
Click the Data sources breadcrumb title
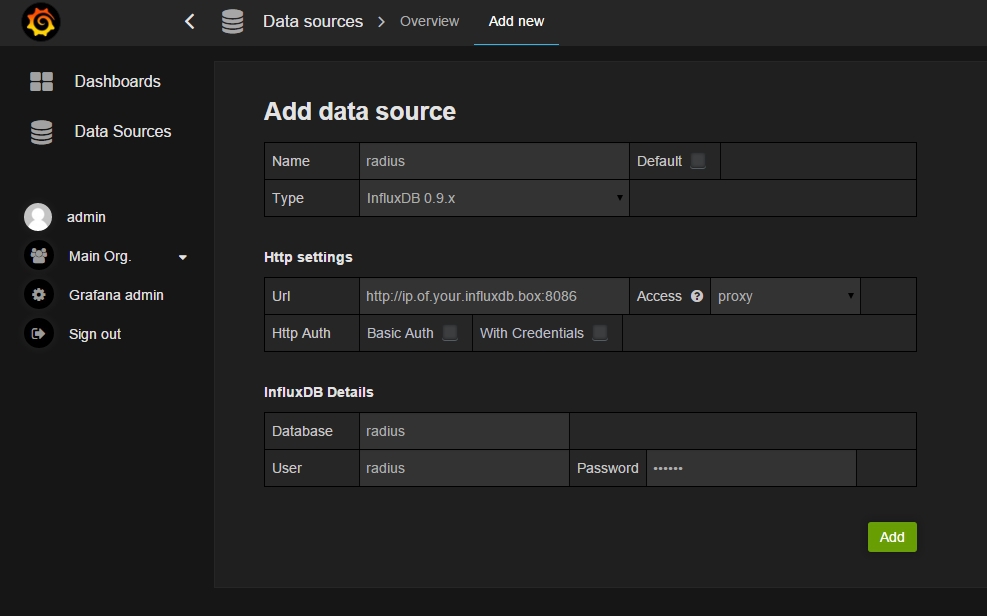tap(313, 21)
